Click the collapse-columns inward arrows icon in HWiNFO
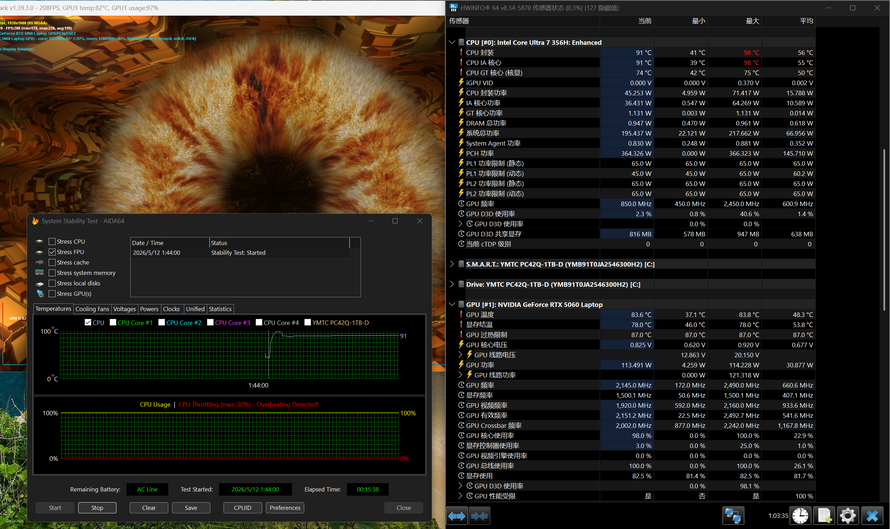 tap(480, 516)
